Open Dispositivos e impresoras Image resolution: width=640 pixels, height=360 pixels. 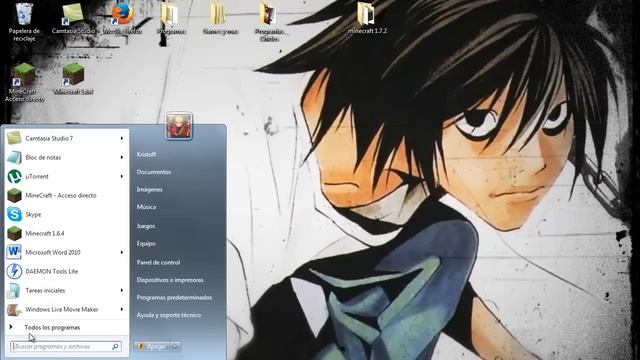(x=170, y=280)
